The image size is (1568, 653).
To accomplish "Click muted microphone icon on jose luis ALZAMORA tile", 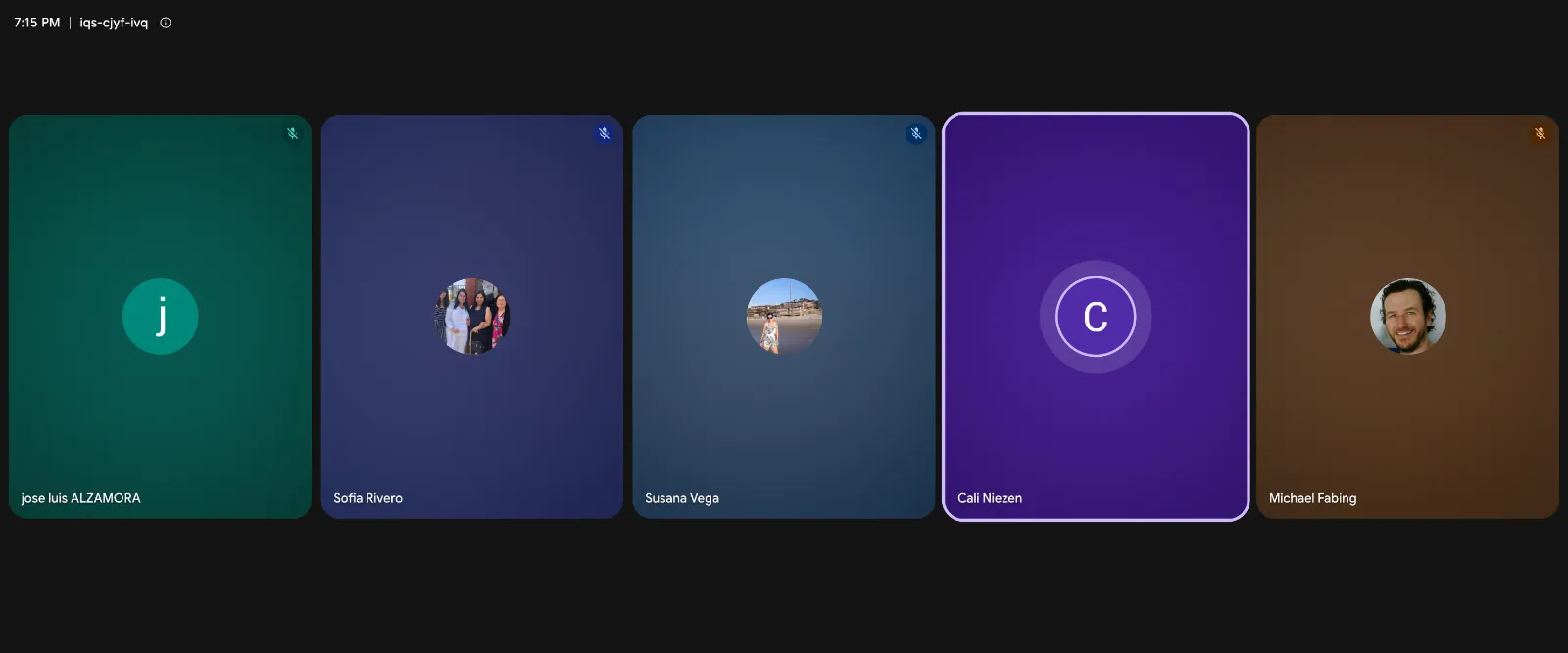I will (292, 133).
